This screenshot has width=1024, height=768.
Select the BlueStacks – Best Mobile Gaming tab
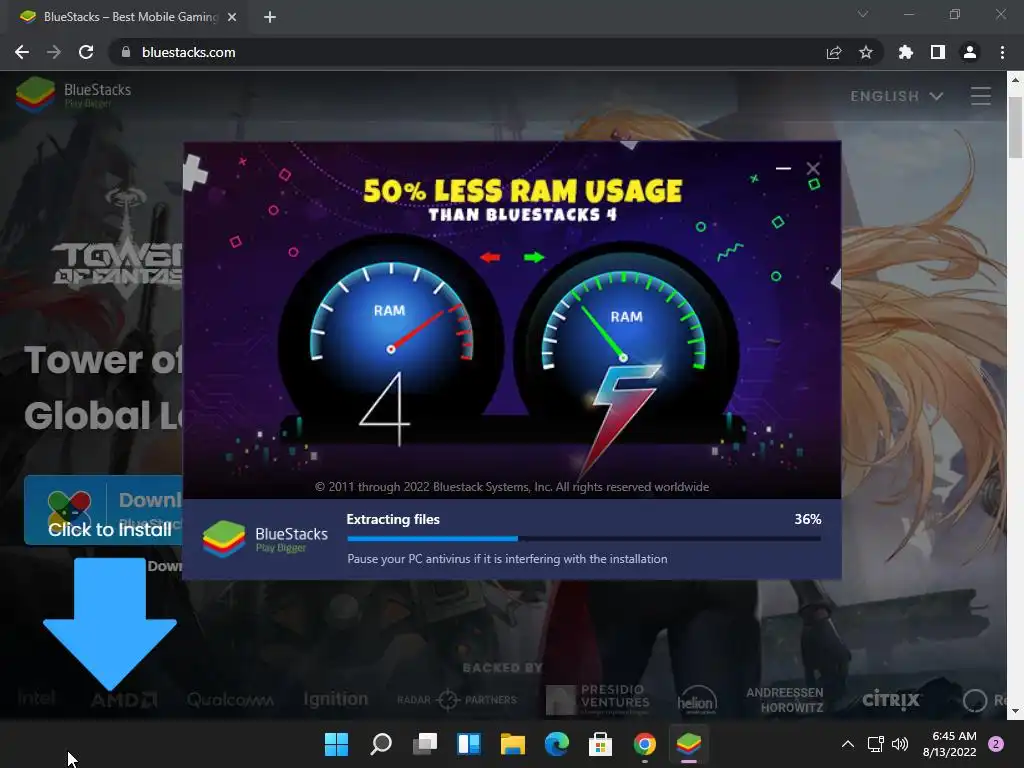[124, 17]
